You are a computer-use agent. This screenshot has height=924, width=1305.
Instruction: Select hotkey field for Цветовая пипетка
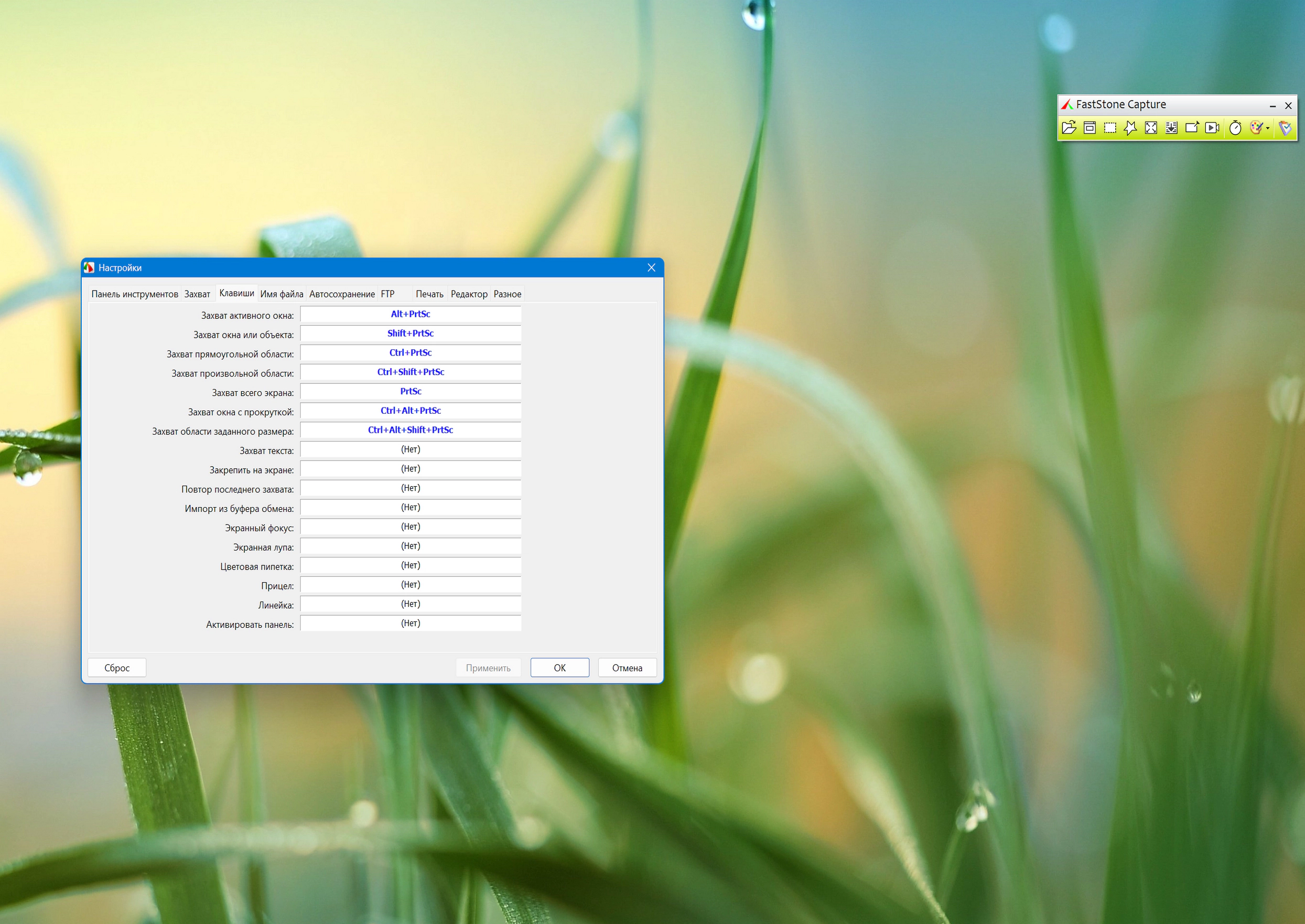tap(411, 565)
